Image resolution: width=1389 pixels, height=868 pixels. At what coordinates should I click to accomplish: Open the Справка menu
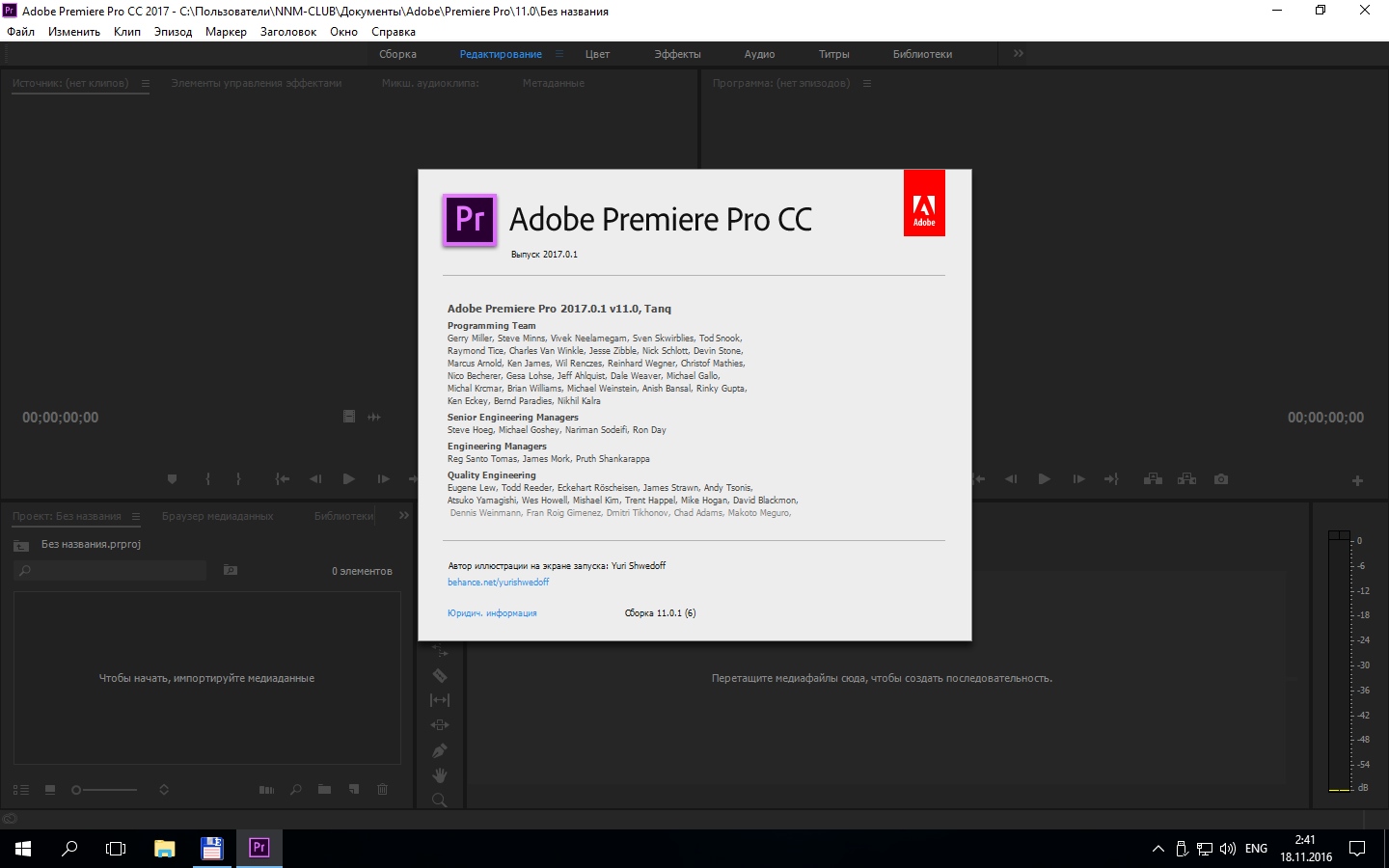click(x=394, y=32)
